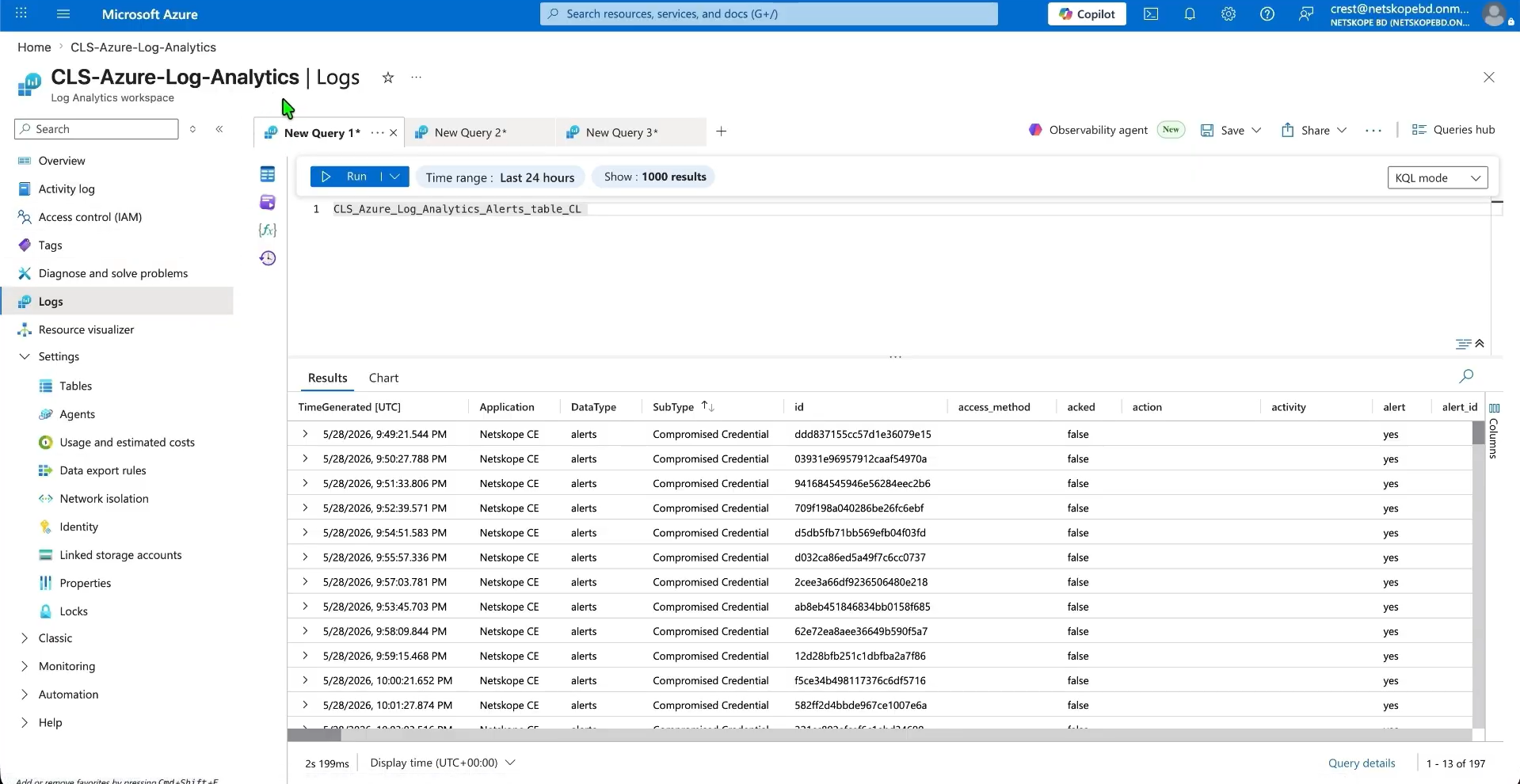The width and height of the screenshot is (1520, 784).
Task: Close the Logs blade
Action: click(1489, 77)
